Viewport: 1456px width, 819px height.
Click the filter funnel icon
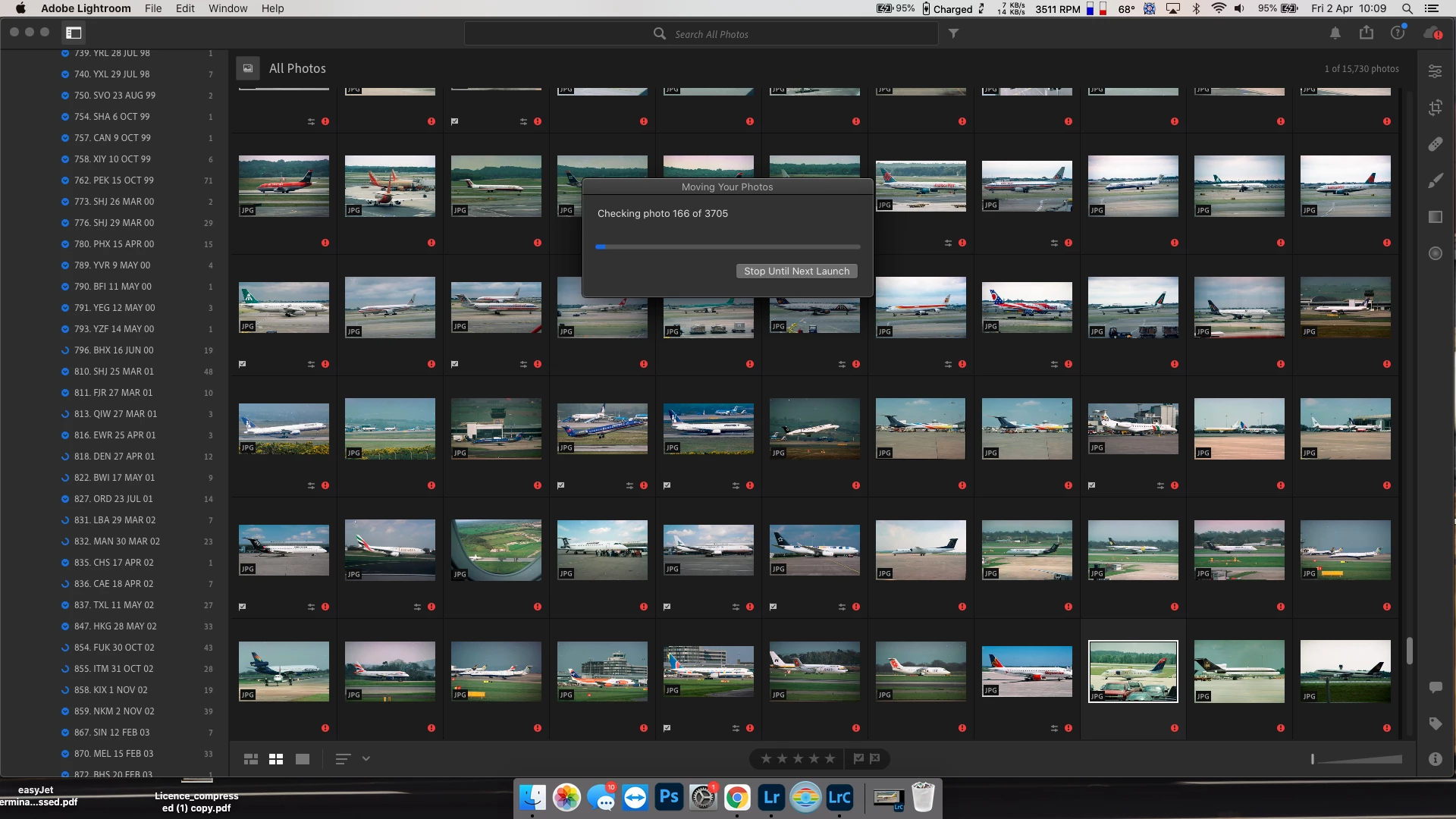coord(953,33)
